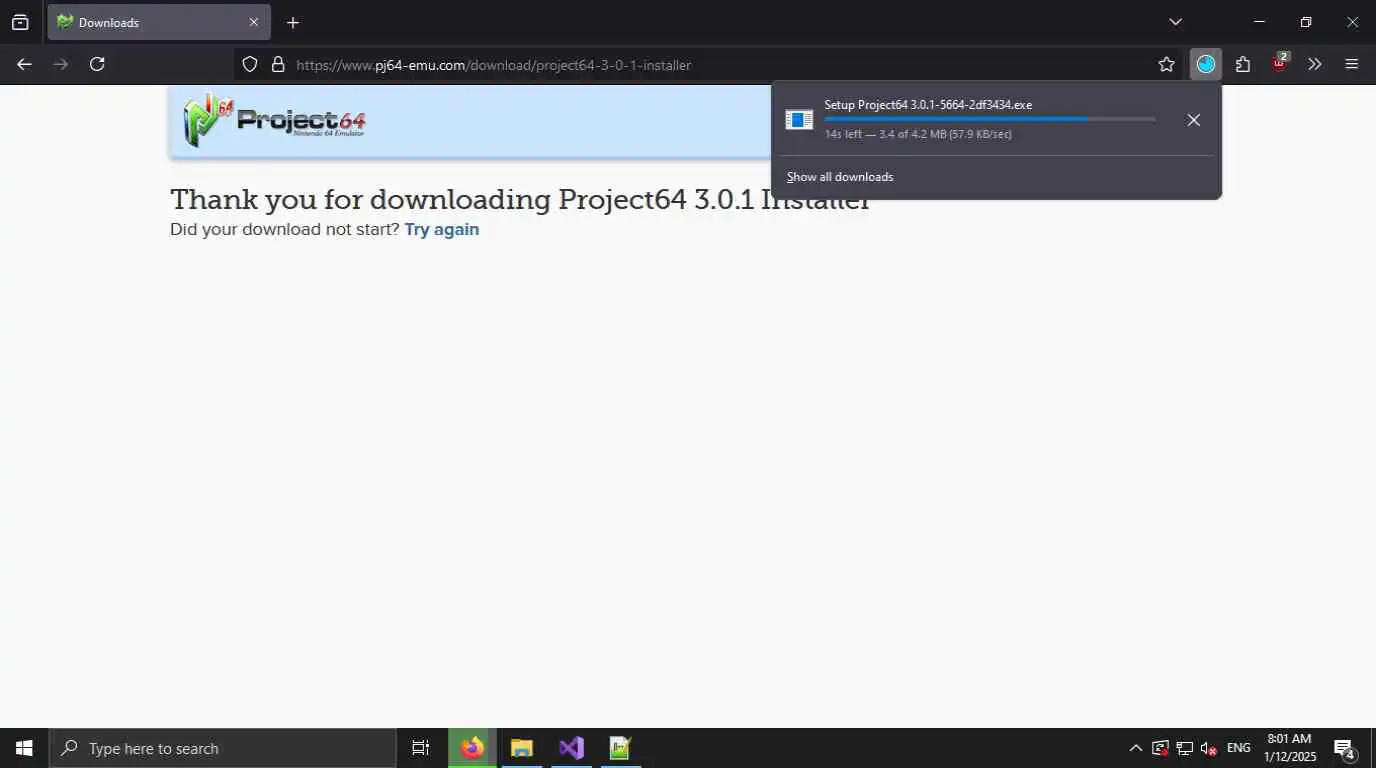This screenshot has height=768, width=1376.
Task: Click the Project64 logo banner
Action: (x=274, y=121)
